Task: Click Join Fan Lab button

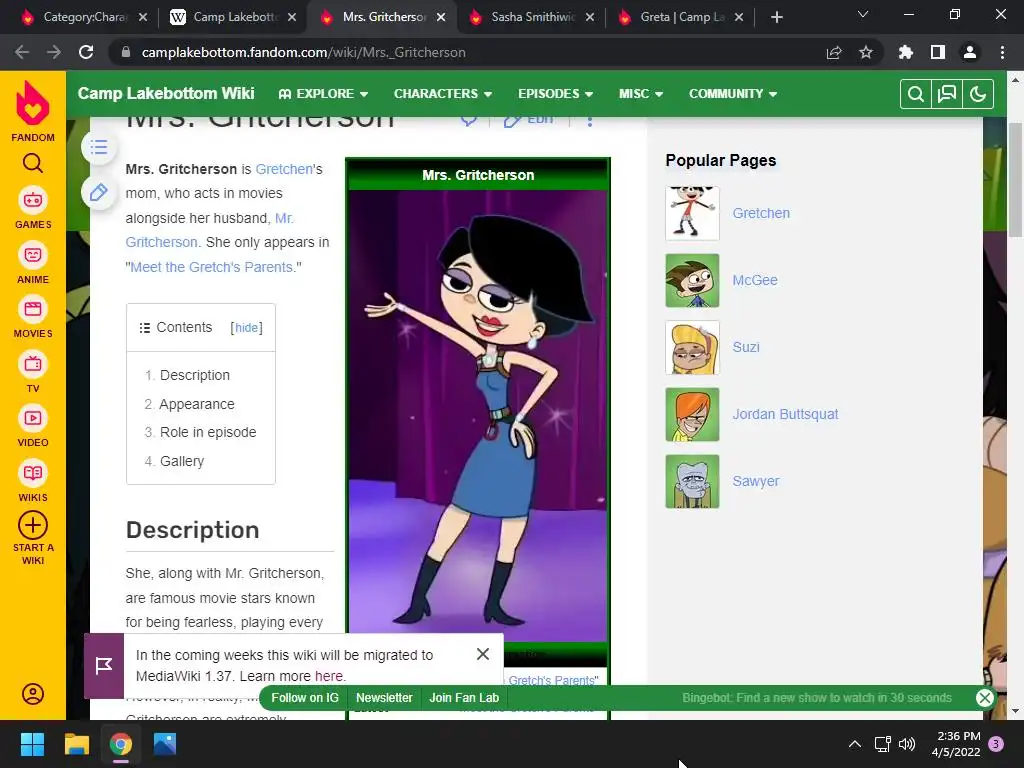Action: pos(464,698)
